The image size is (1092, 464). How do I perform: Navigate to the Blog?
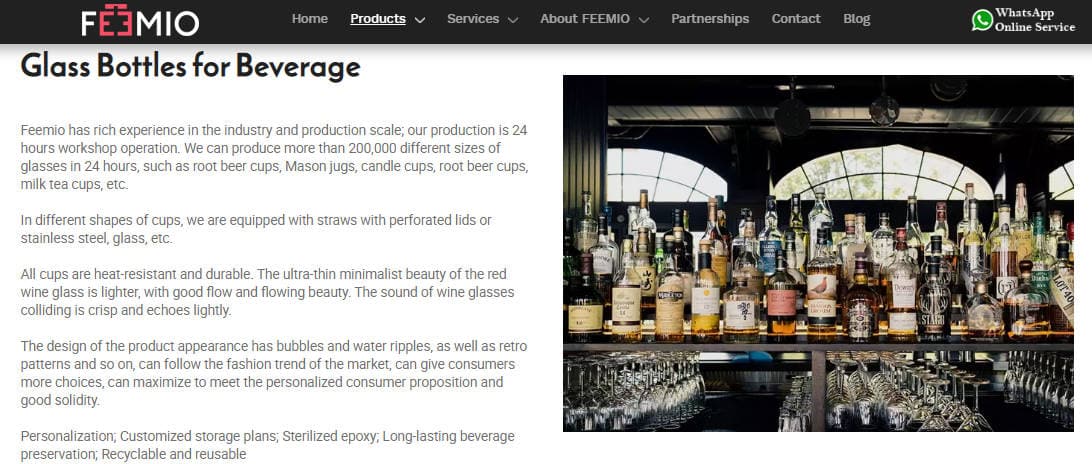click(857, 19)
